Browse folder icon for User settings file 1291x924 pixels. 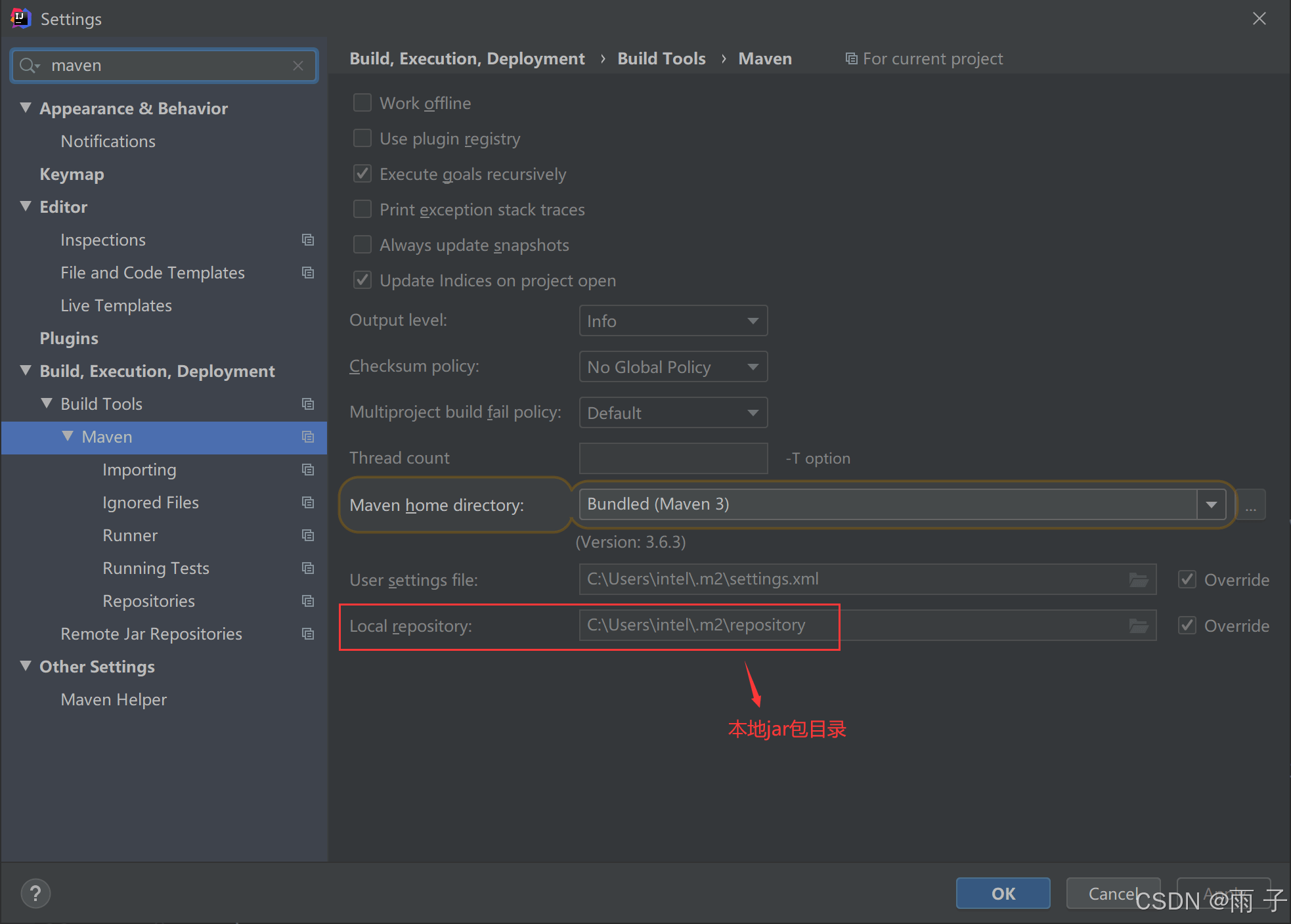tap(1139, 579)
